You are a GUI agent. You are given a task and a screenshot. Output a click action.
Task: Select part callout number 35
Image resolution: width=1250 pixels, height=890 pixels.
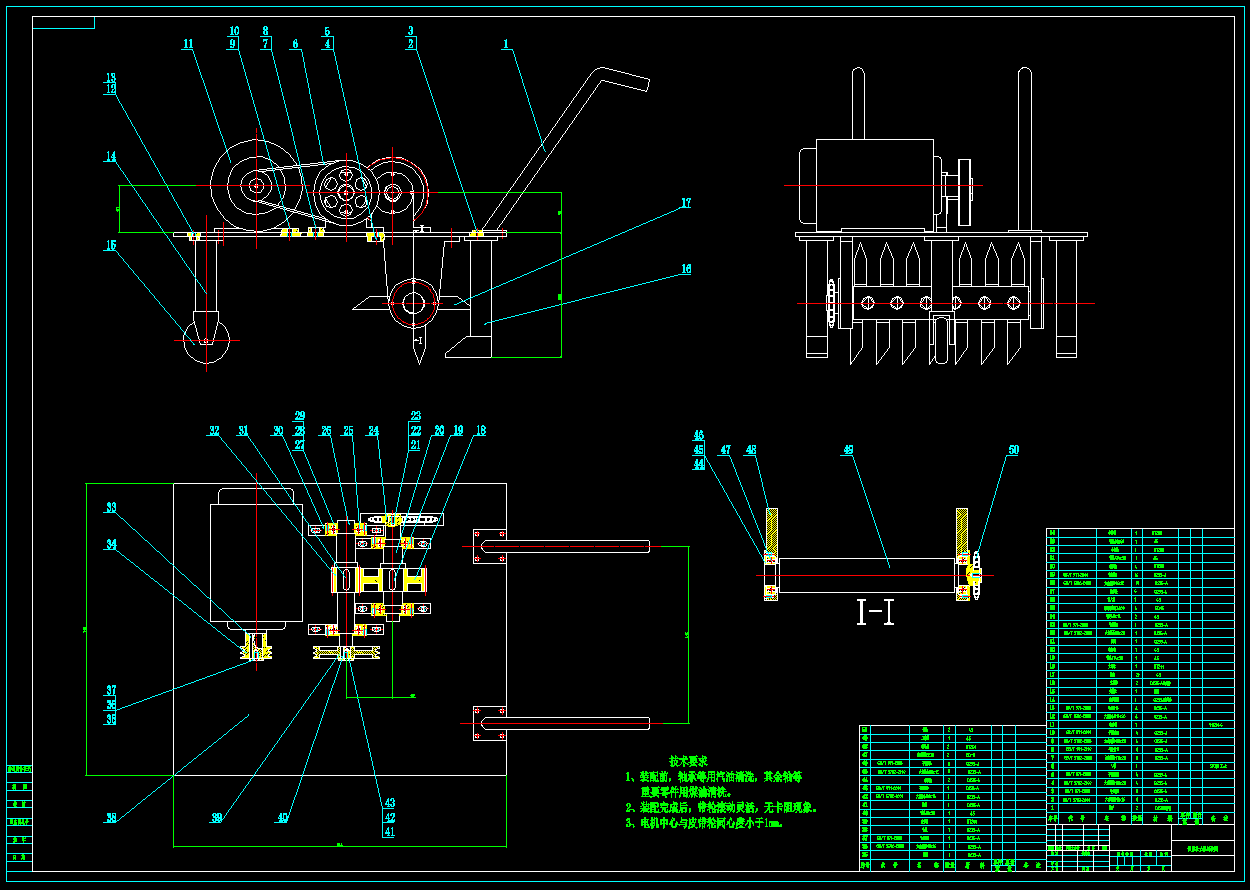(111, 718)
